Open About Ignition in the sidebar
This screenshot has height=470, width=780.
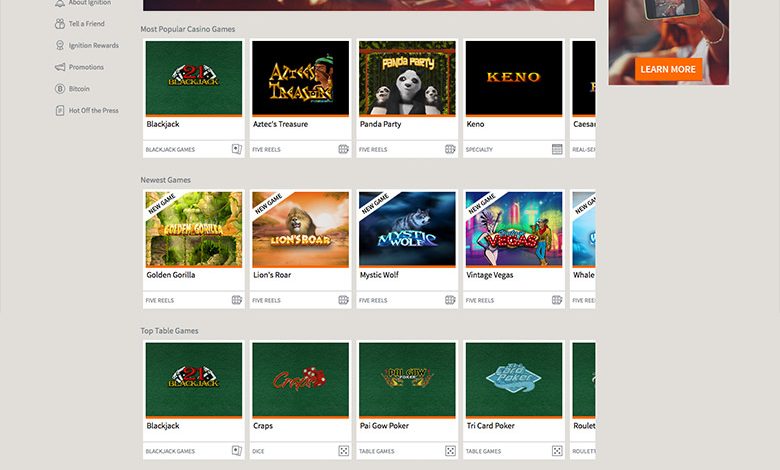[x=90, y=3]
